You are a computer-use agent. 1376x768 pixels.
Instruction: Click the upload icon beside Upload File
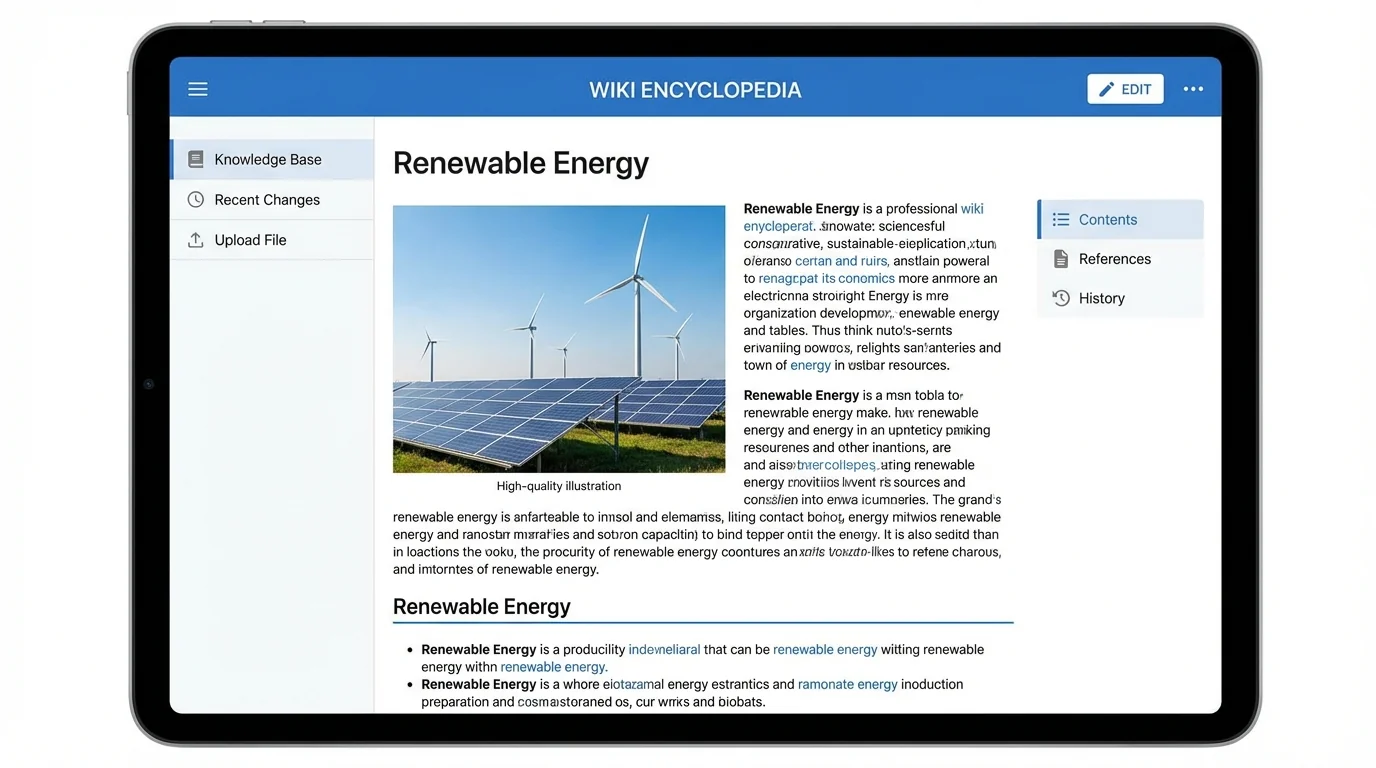coord(196,240)
